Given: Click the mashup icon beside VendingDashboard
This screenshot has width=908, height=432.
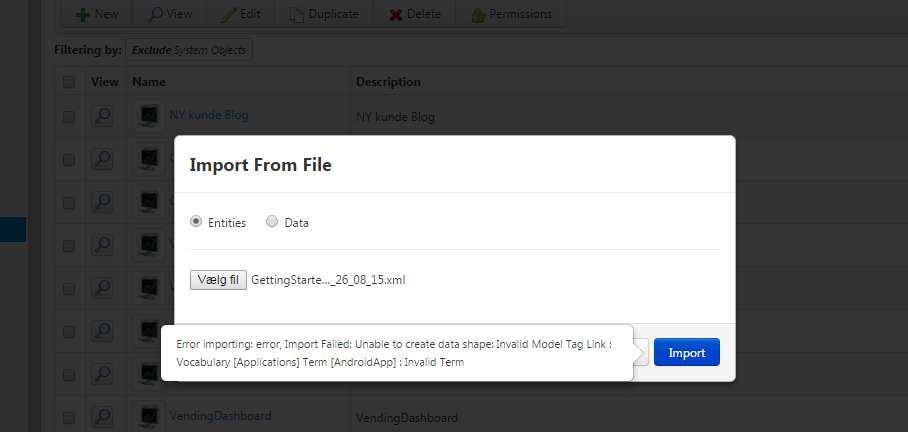Looking at the screenshot, I should click(149, 416).
